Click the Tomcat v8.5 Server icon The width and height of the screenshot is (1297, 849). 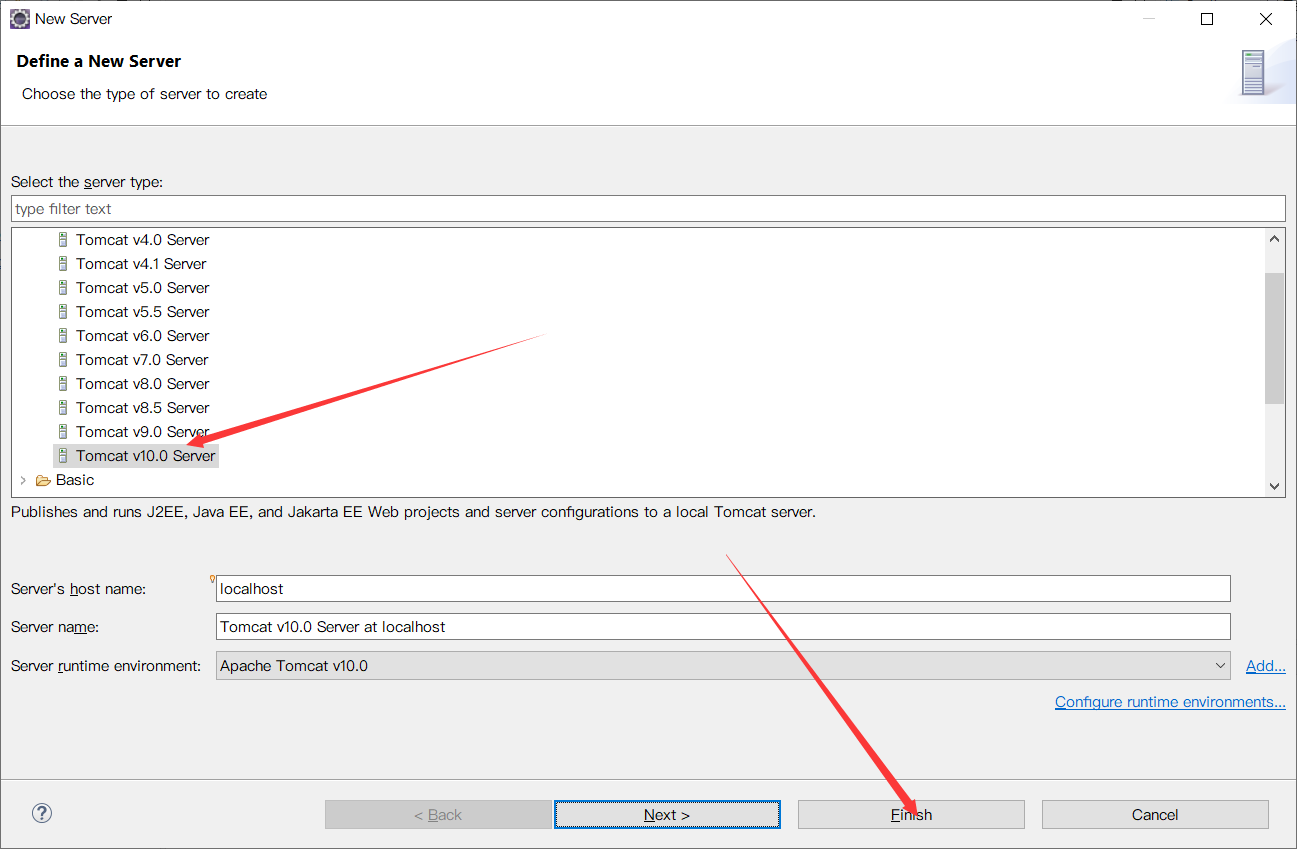pyautogui.click(x=63, y=408)
